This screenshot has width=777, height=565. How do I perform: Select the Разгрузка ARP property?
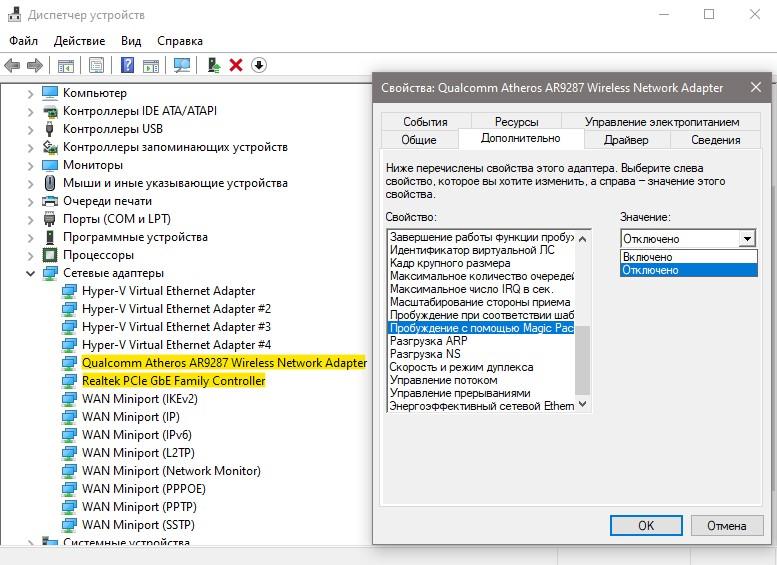coord(428,341)
